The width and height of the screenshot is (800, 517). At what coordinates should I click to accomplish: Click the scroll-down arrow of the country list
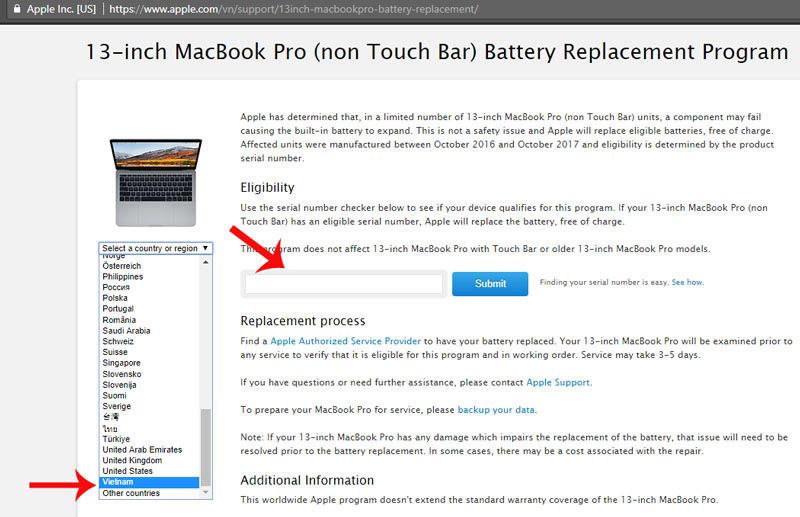click(207, 493)
